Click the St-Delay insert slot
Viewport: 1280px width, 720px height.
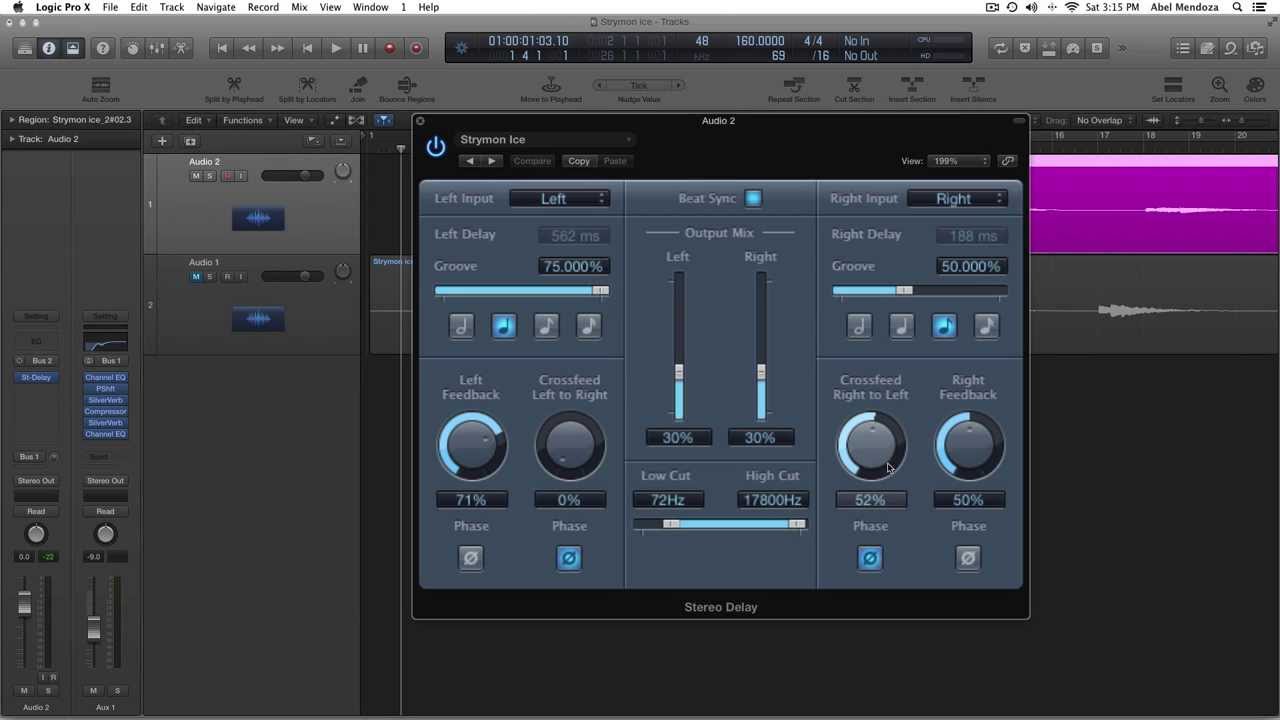36,377
